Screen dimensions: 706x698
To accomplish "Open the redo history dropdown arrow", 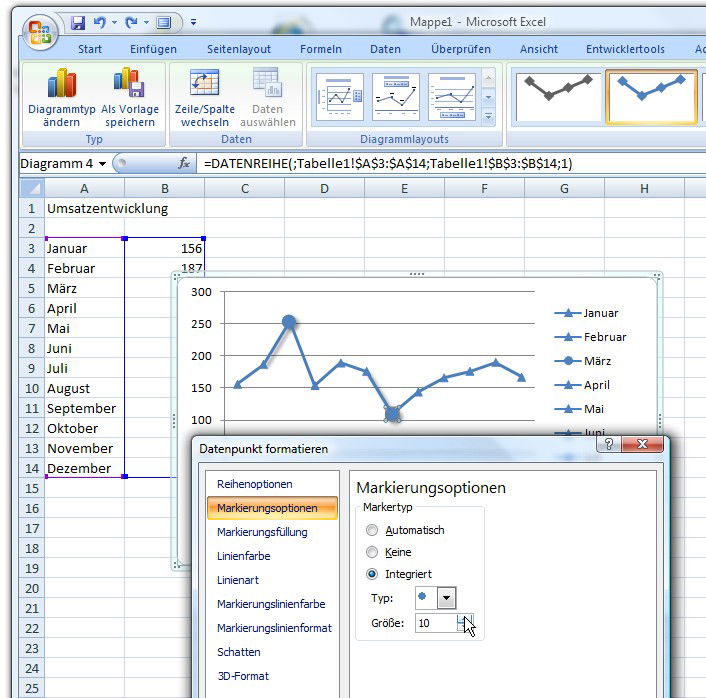I will [146, 22].
